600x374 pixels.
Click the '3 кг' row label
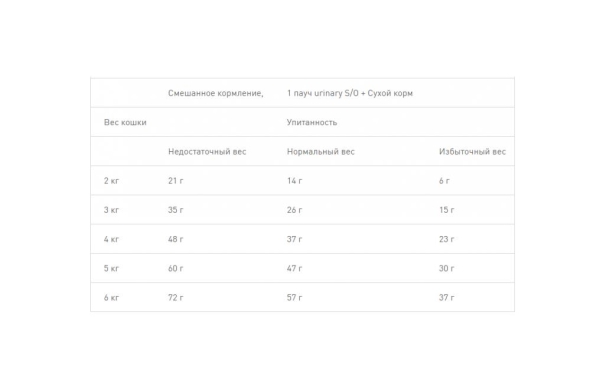[111, 210]
